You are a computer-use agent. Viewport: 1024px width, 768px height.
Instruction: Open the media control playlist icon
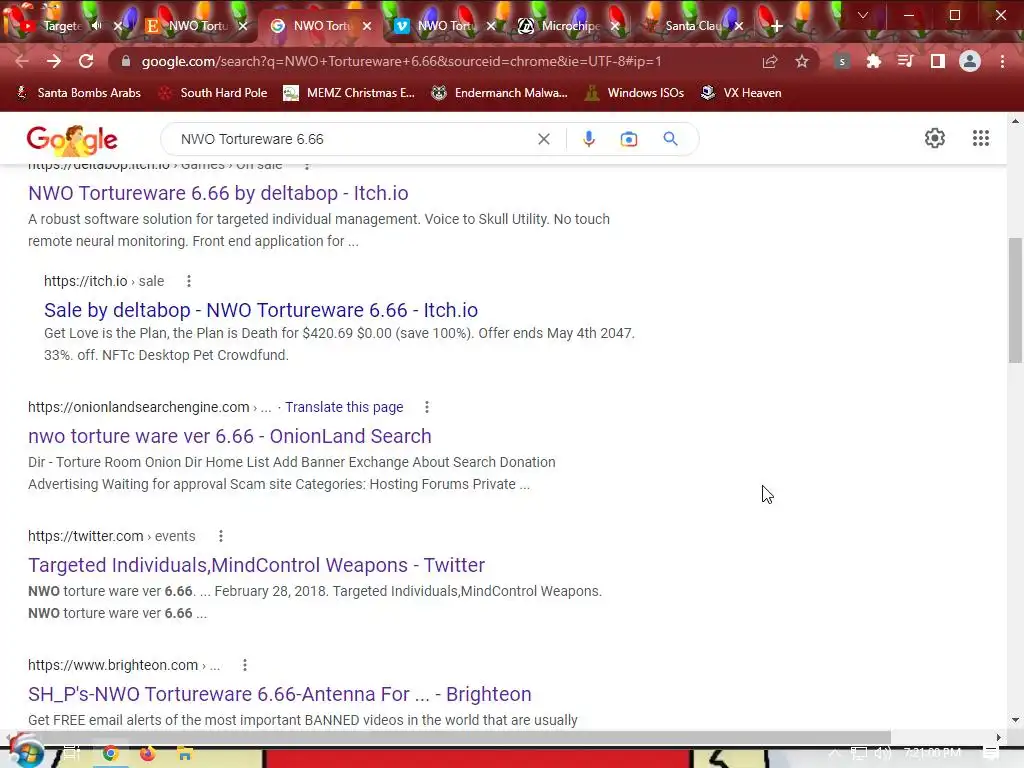click(x=905, y=61)
